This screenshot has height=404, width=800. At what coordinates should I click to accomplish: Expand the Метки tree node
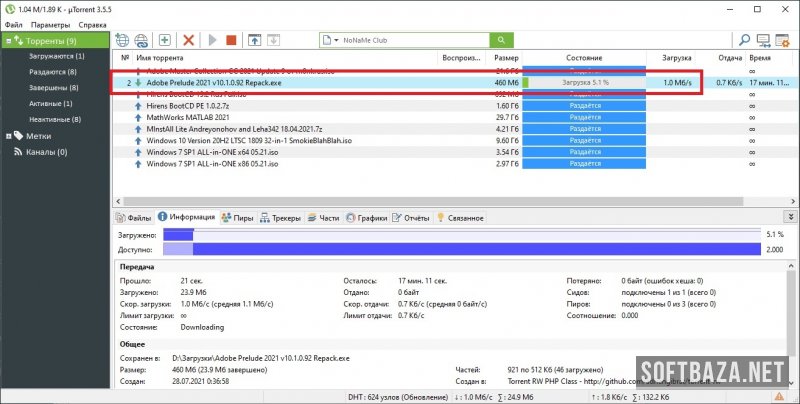7,135
